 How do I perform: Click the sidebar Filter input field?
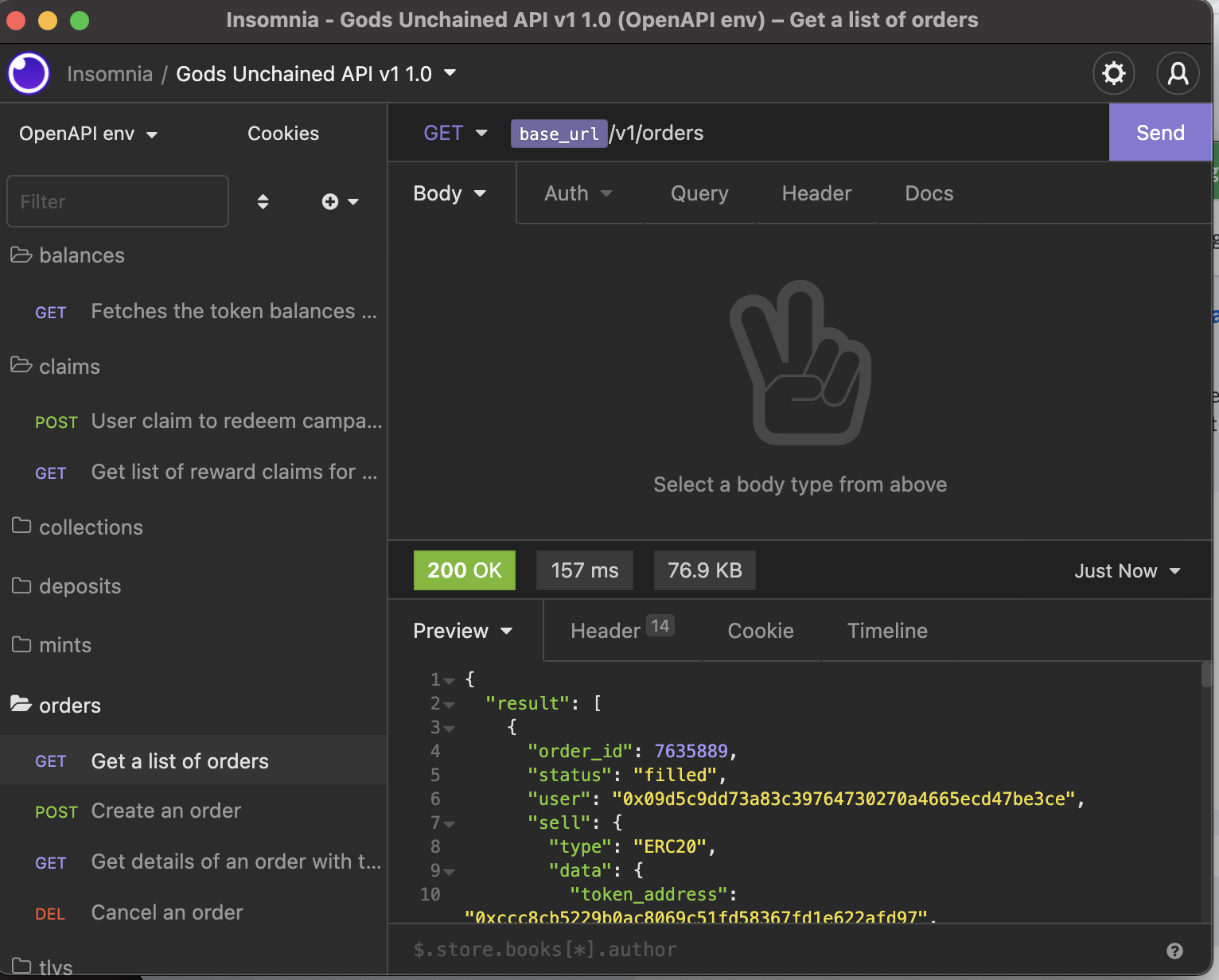118,201
